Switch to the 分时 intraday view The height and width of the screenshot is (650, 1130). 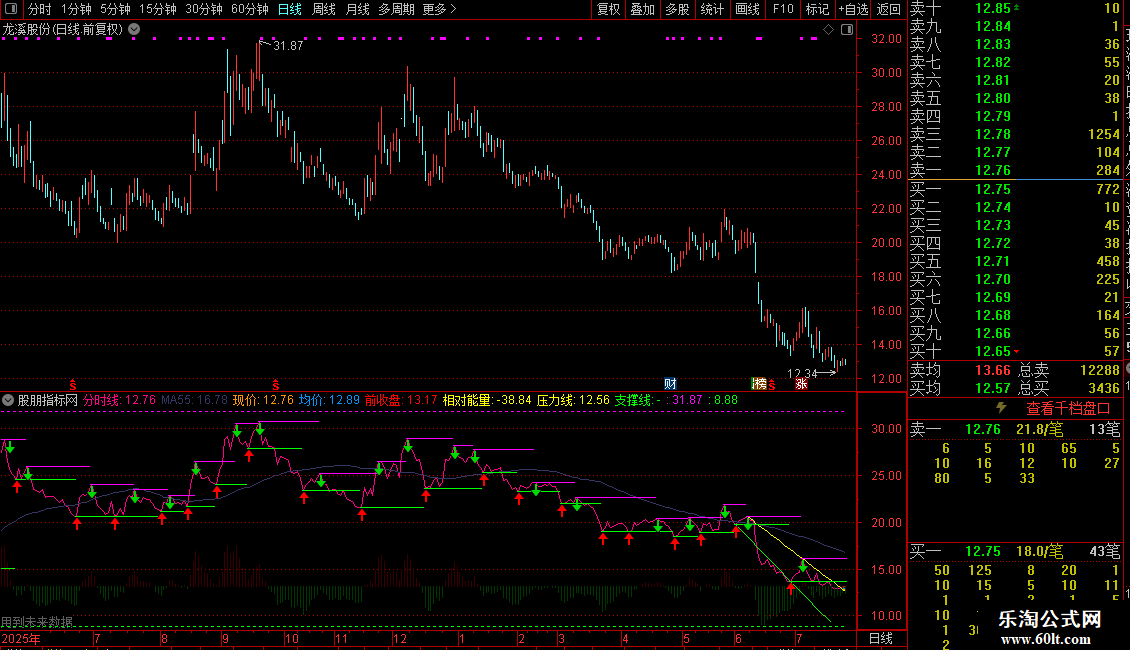coord(40,9)
